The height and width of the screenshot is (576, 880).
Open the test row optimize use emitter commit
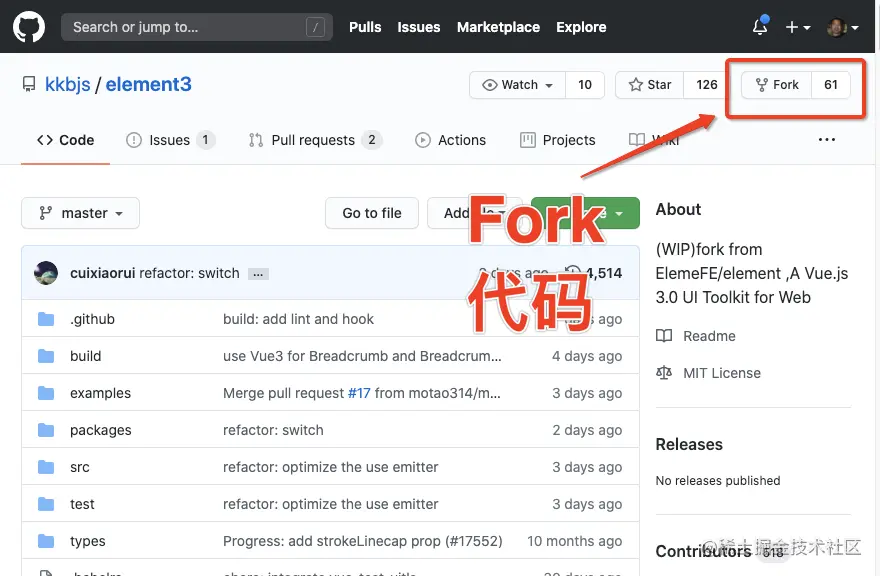tap(331, 504)
